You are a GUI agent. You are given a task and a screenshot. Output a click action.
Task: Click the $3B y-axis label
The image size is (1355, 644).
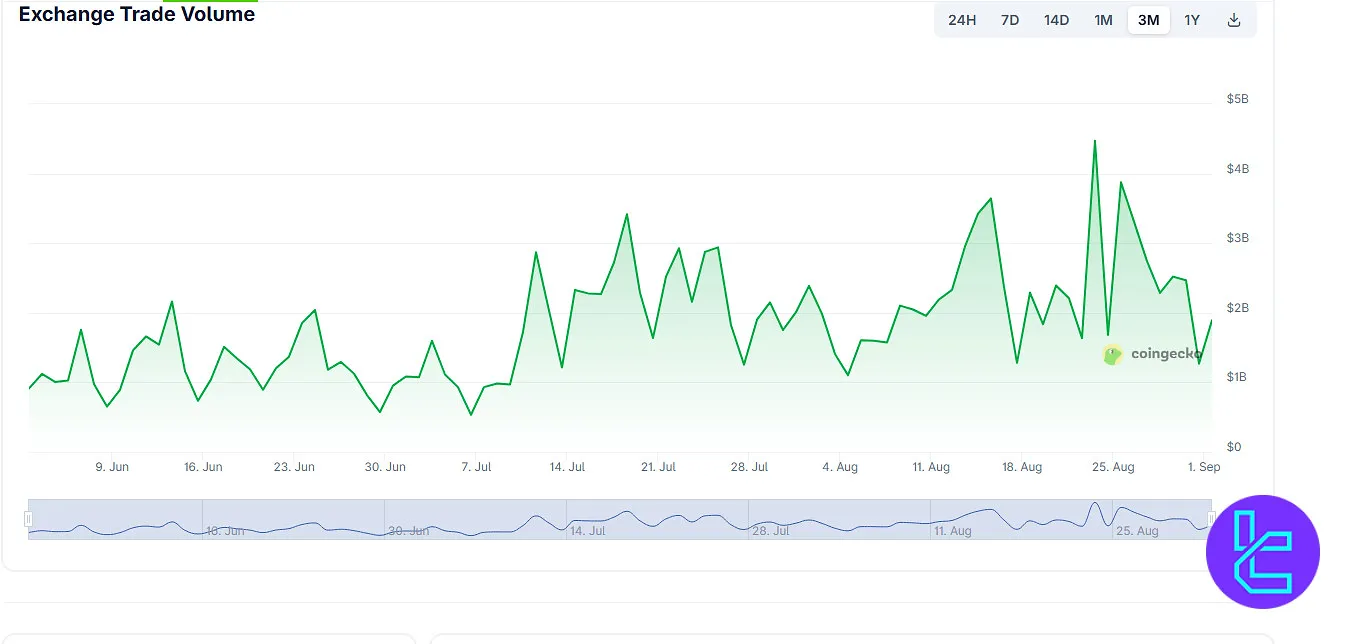(x=1237, y=238)
